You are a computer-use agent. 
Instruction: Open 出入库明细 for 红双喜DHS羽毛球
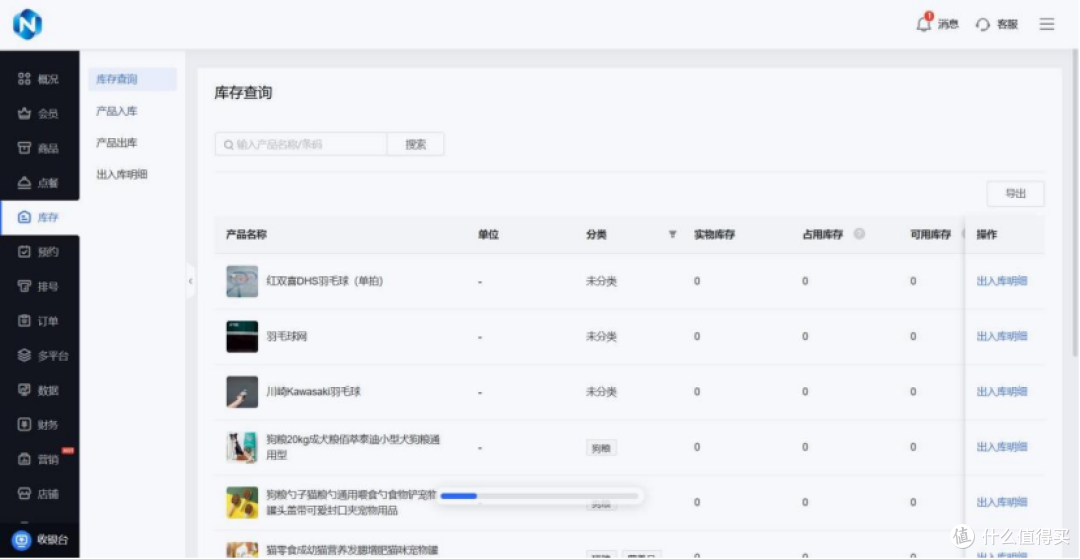click(1002, 281)
